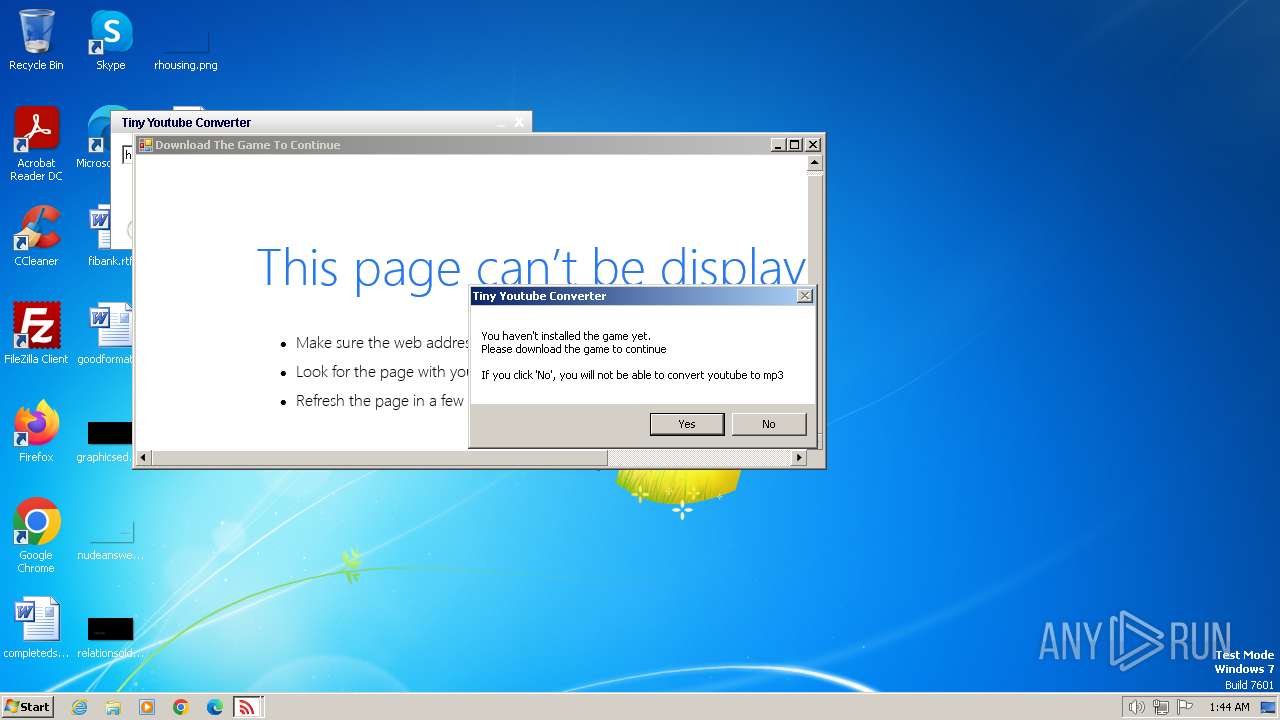Select the goodformat Word document icon
Viewport: 1280px width, 720px height.
tap(109, 333)
